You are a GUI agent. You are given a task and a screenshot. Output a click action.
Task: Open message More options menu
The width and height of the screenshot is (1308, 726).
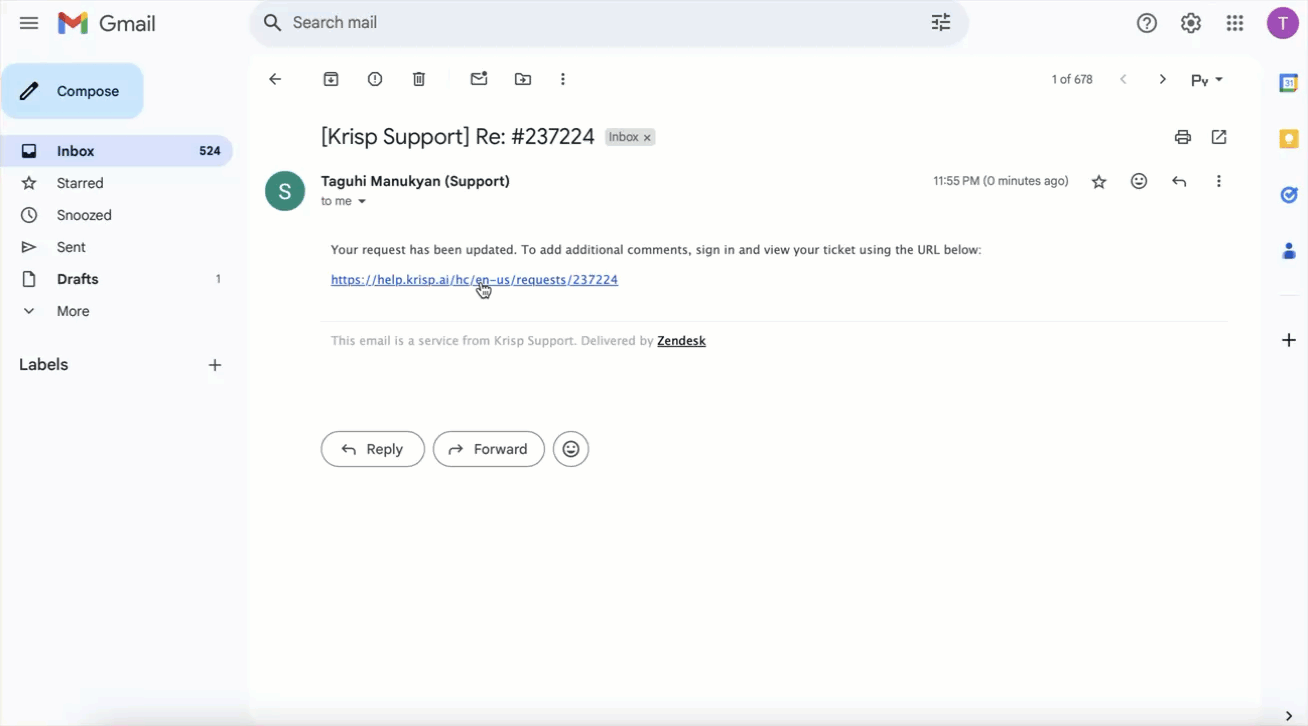coord(1218,181)
